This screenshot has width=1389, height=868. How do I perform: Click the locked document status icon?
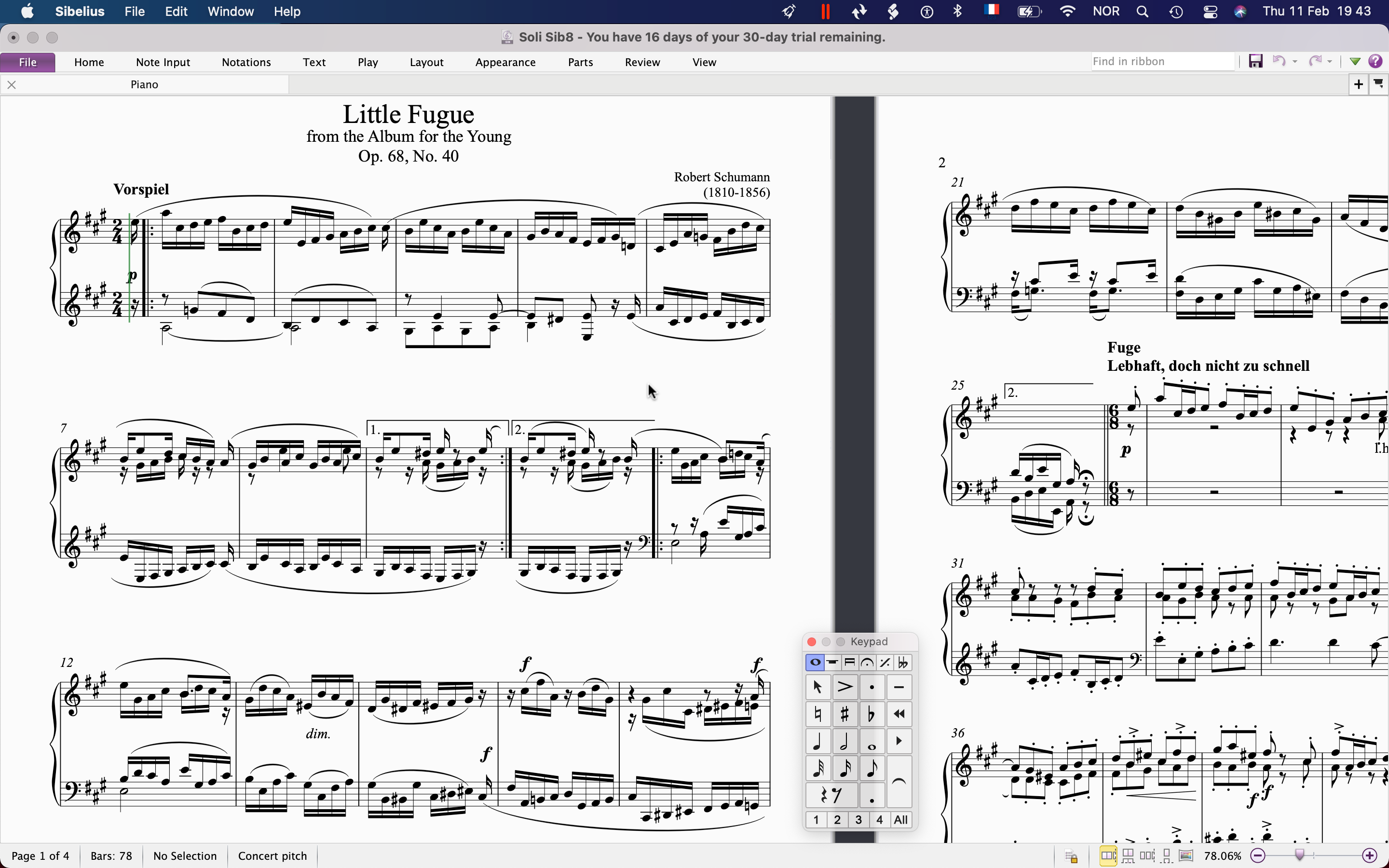tap(1071, 856)
